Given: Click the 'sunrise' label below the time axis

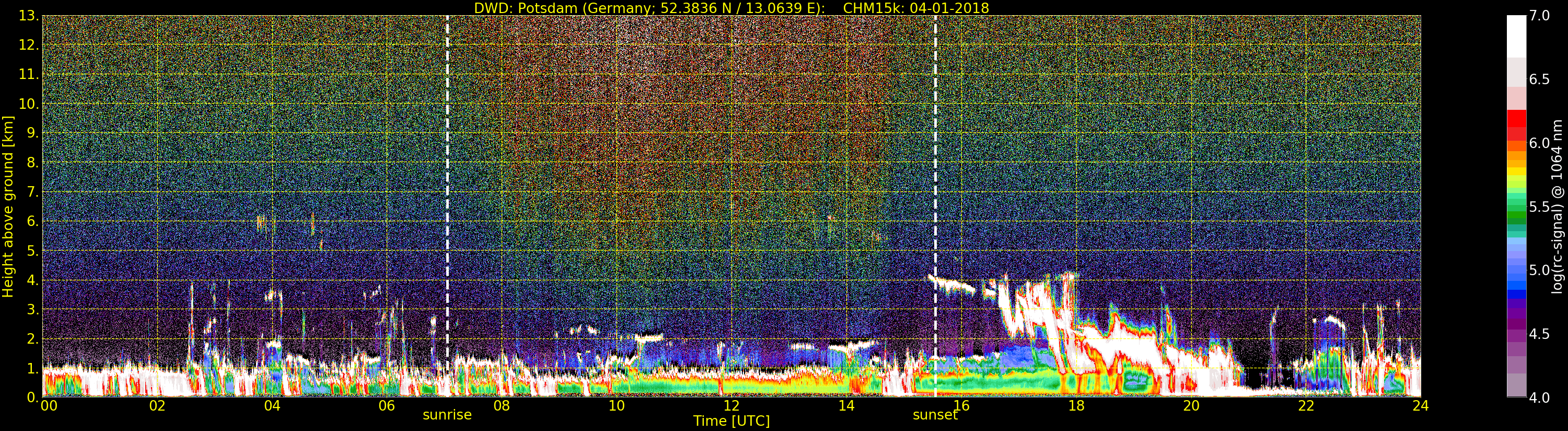Looking at the screenshot, I should click(447, 415).
